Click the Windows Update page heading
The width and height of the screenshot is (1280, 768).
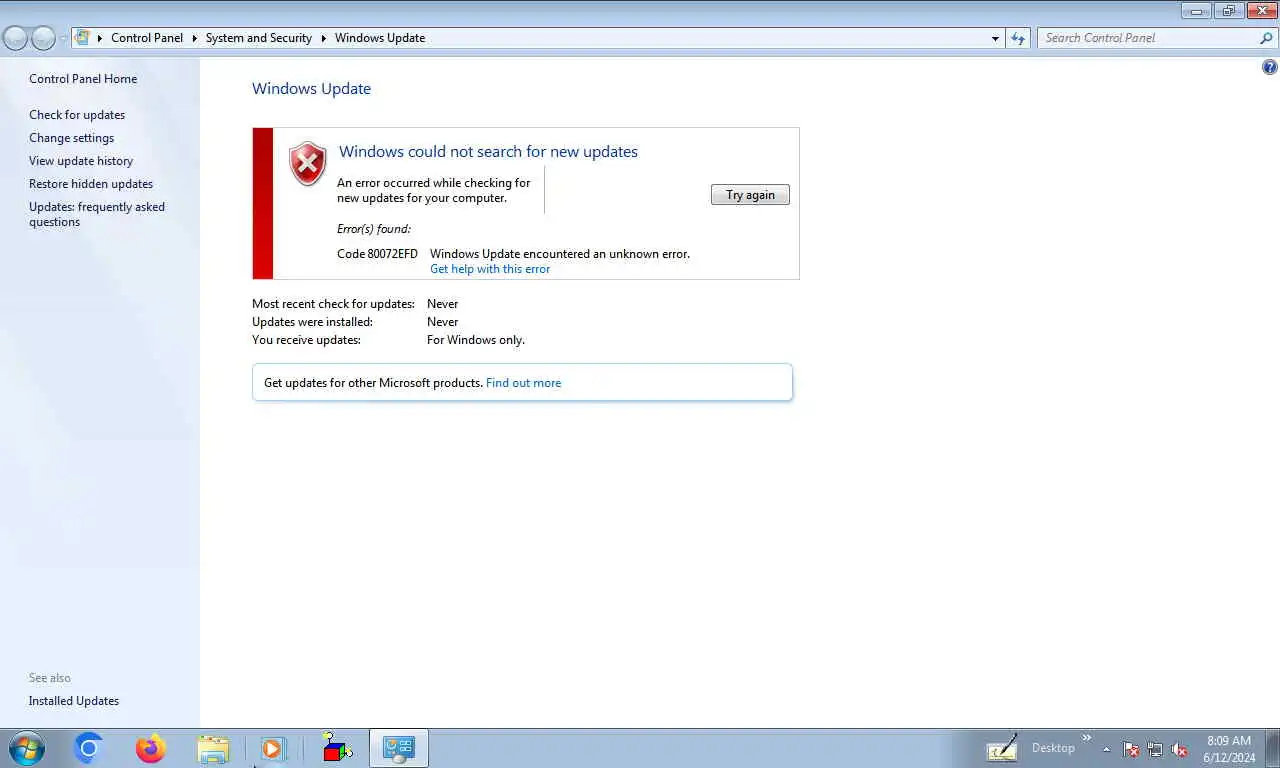click(311, 89)
